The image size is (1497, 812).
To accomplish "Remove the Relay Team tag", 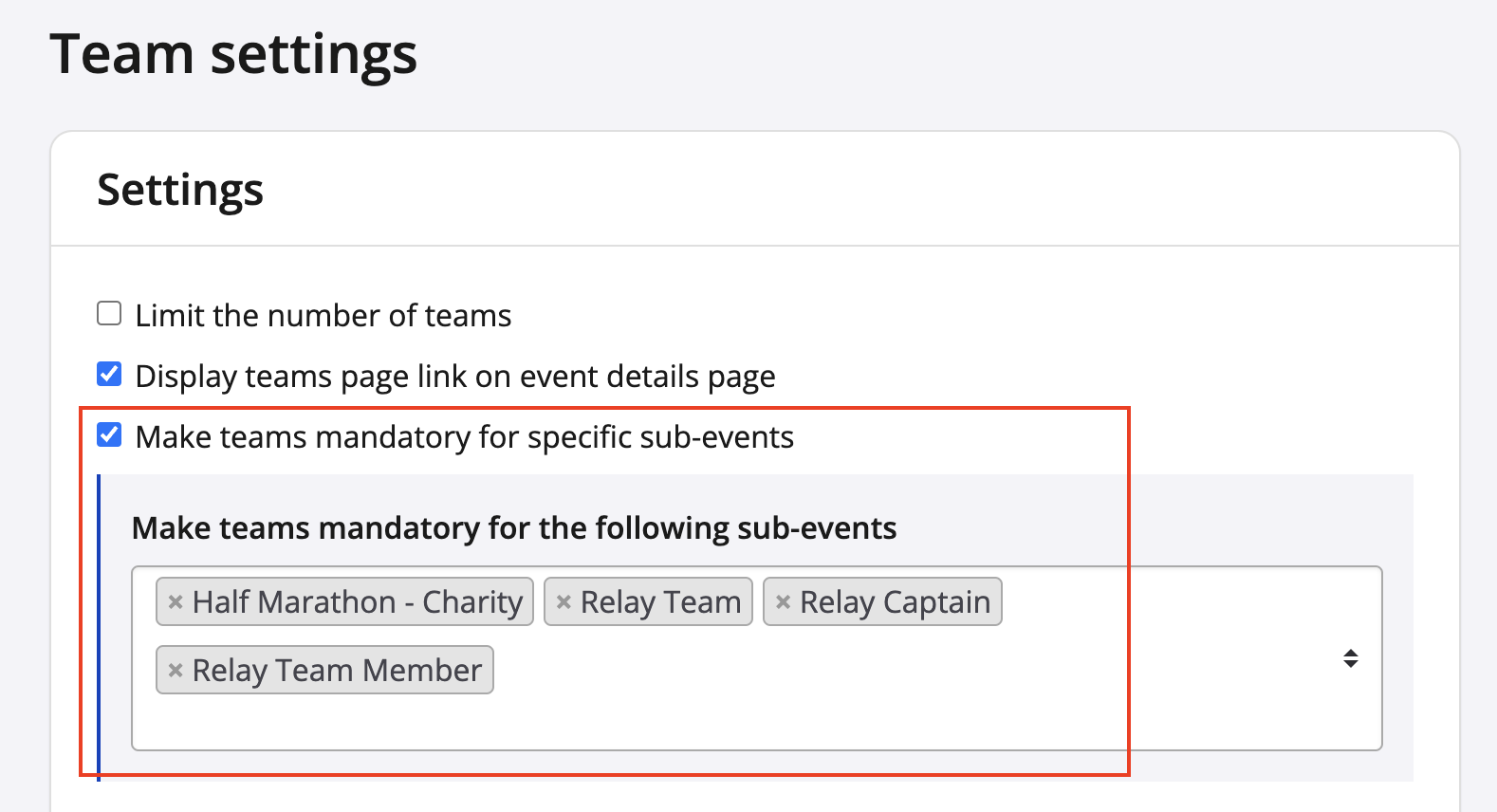I will [x=564, y=602].
